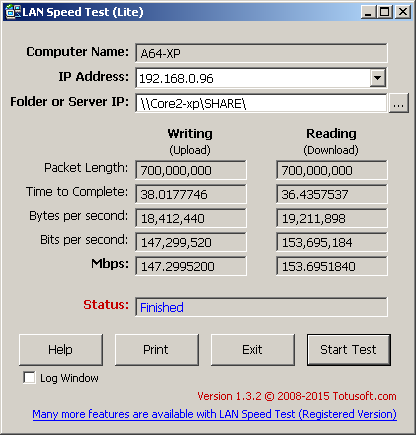This screenshot has width=416, height=435.
Task: Click the Start Test button
Action: (349, 350)
